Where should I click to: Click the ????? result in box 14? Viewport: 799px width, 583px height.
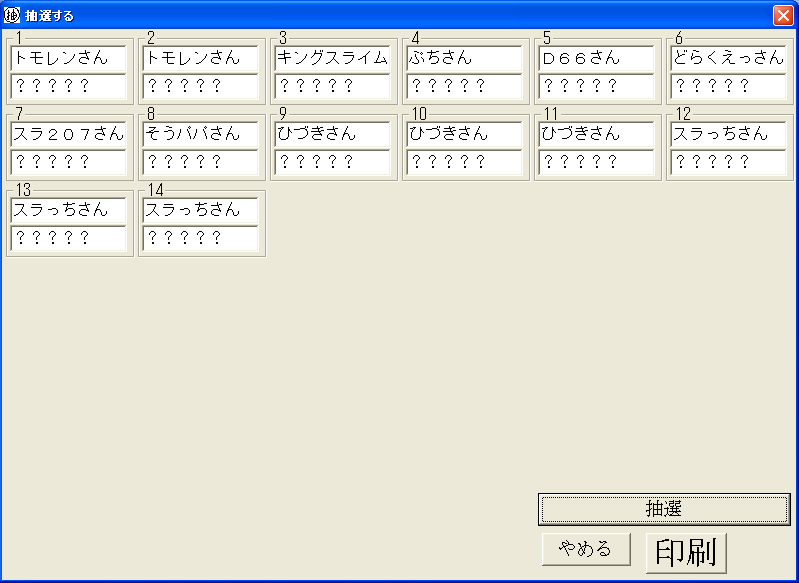coord(200,238)
